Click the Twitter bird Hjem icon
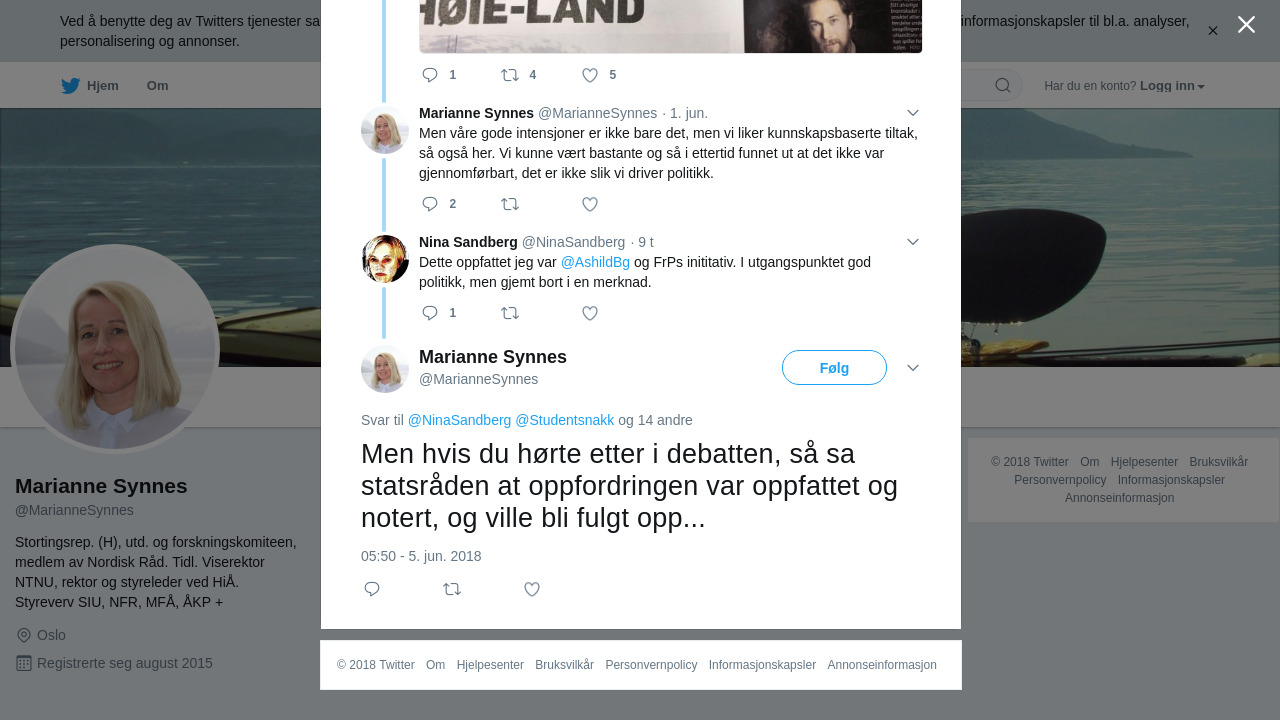This screenshot has width=1280, height=720. click(x=70, y=86)
